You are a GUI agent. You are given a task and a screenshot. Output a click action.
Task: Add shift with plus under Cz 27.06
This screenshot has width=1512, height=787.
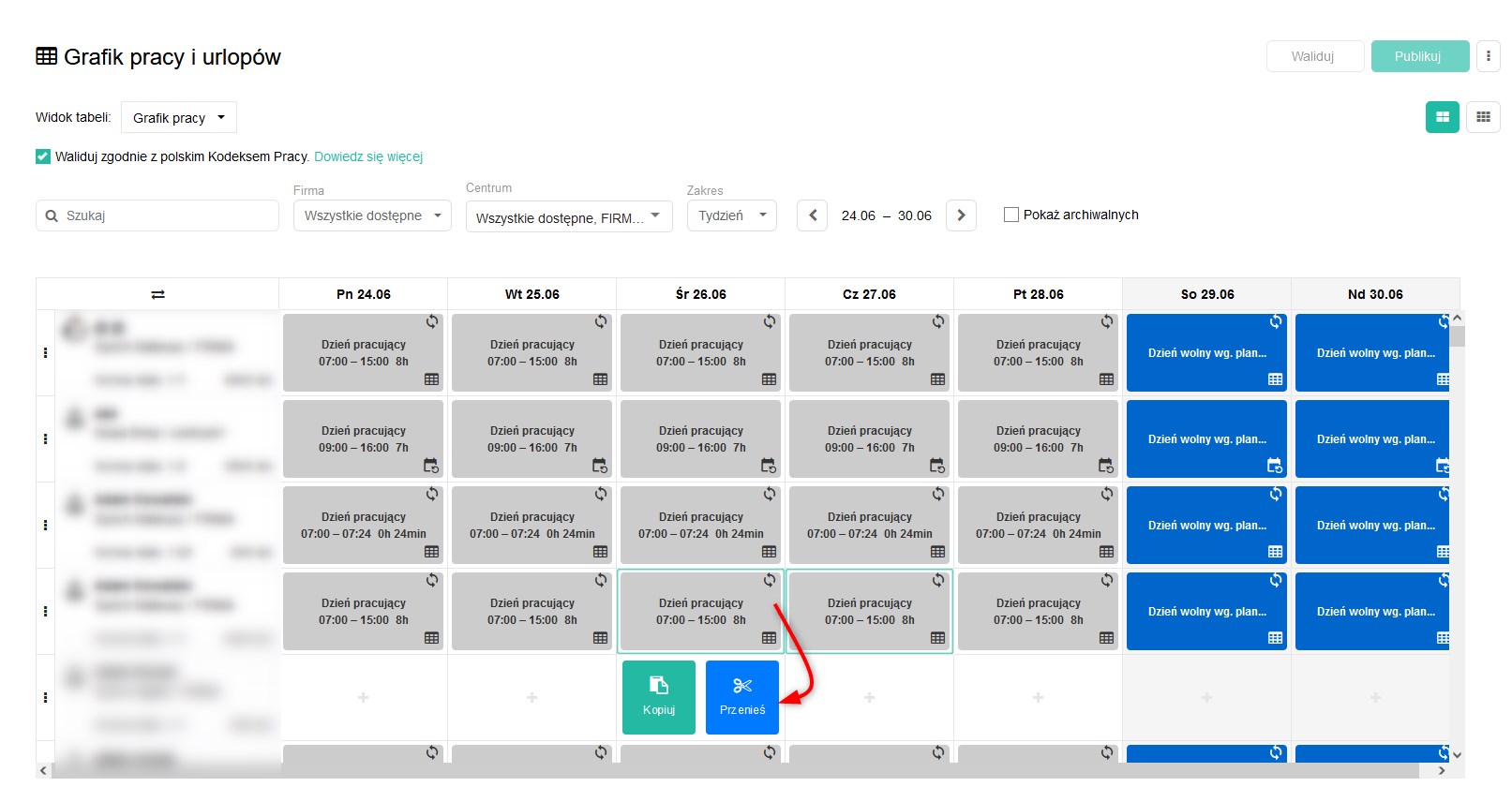tap(869, 697)
